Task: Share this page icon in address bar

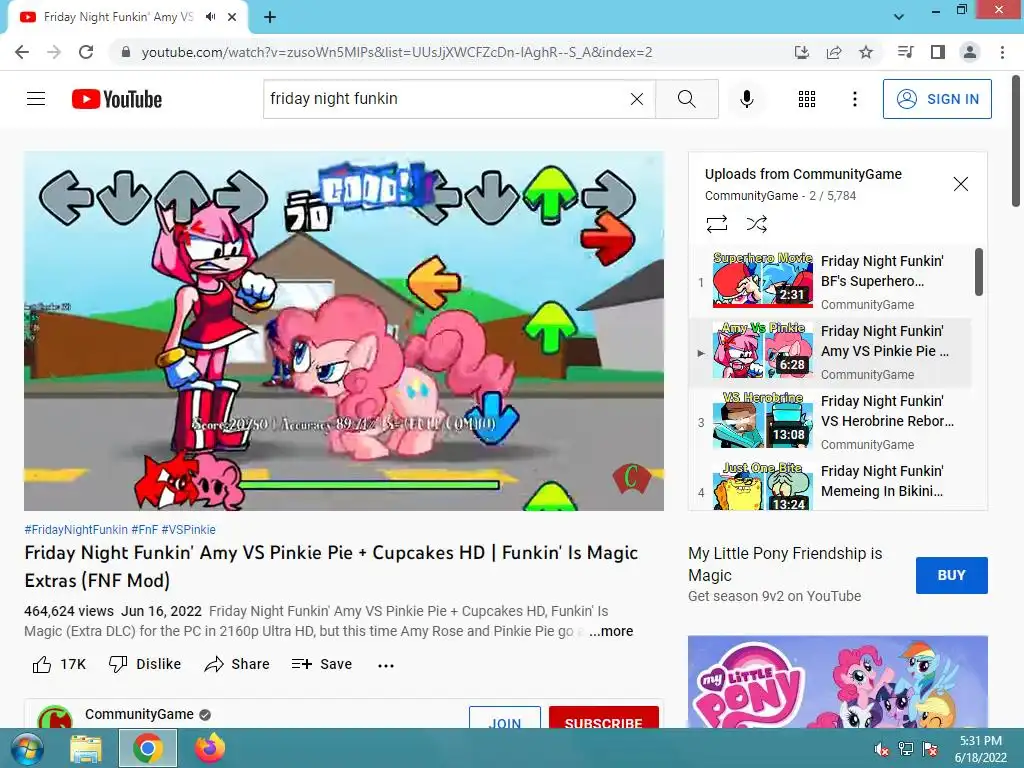Action: click(x=834, y=52)
